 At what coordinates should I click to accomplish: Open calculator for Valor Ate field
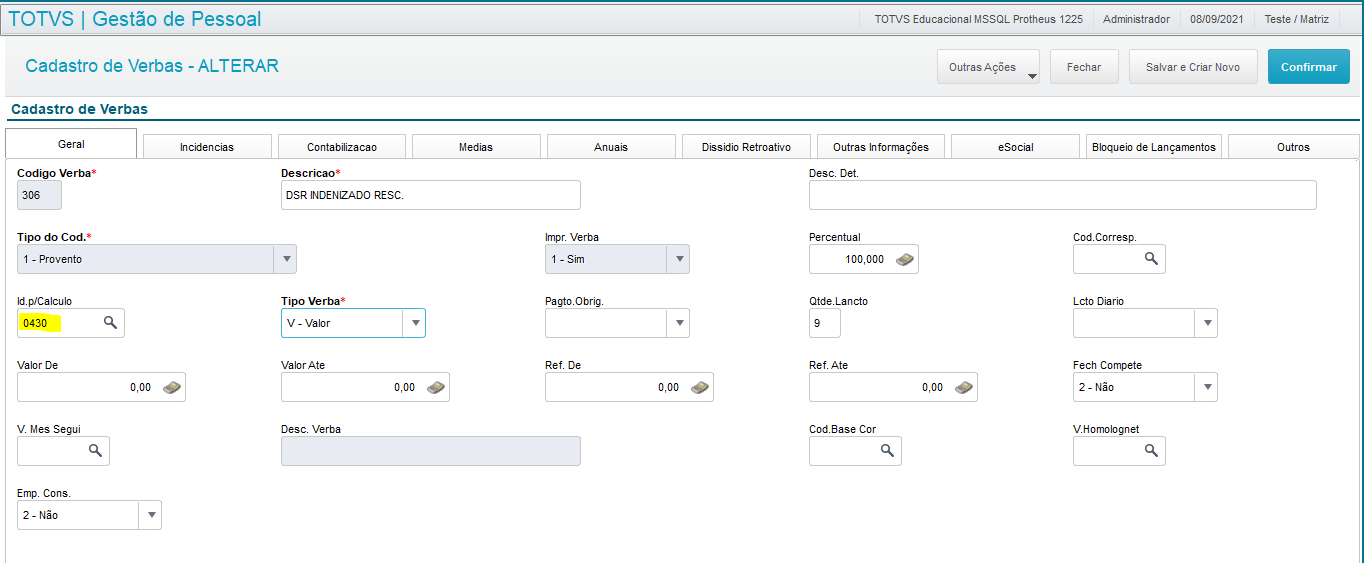coord(435,387)
